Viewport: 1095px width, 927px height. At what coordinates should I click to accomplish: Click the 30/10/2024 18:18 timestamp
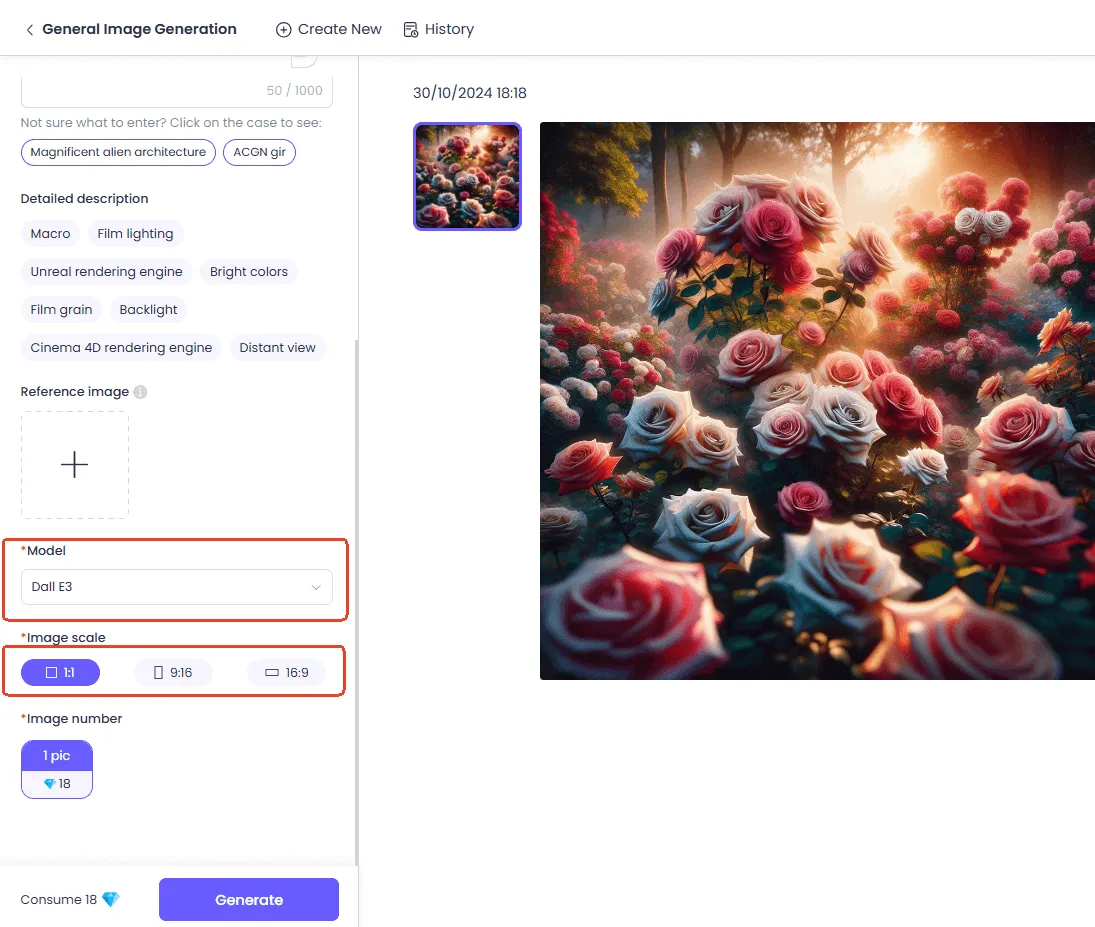tap(470, 93)
